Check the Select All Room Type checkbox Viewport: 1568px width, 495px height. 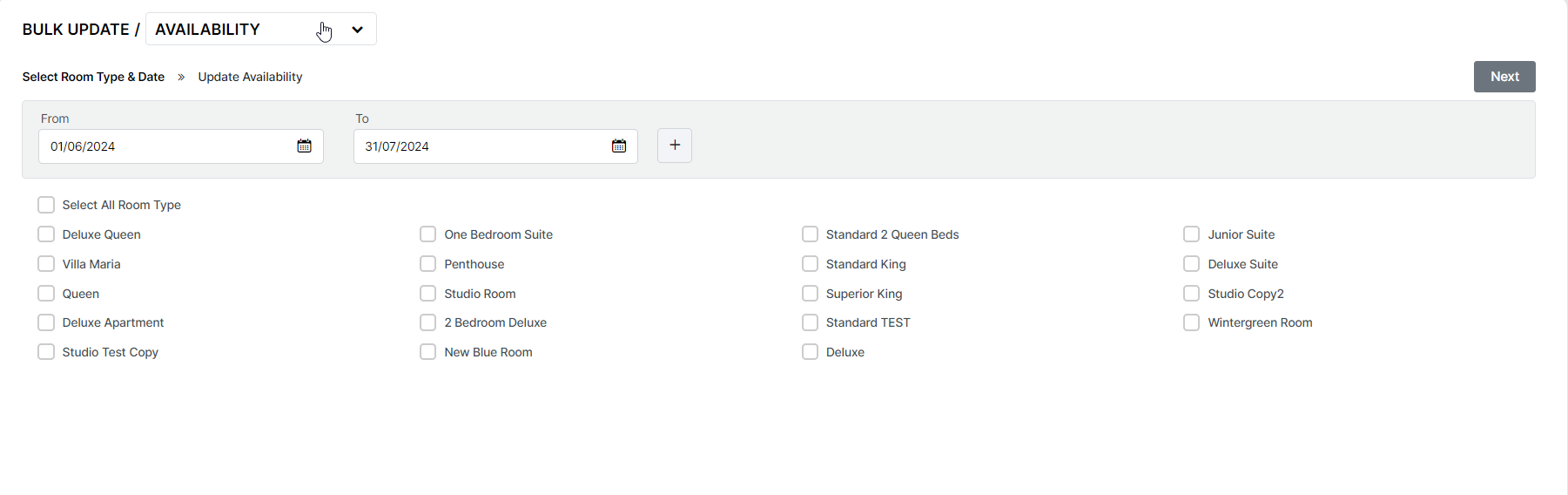click(x=46, y=205)
